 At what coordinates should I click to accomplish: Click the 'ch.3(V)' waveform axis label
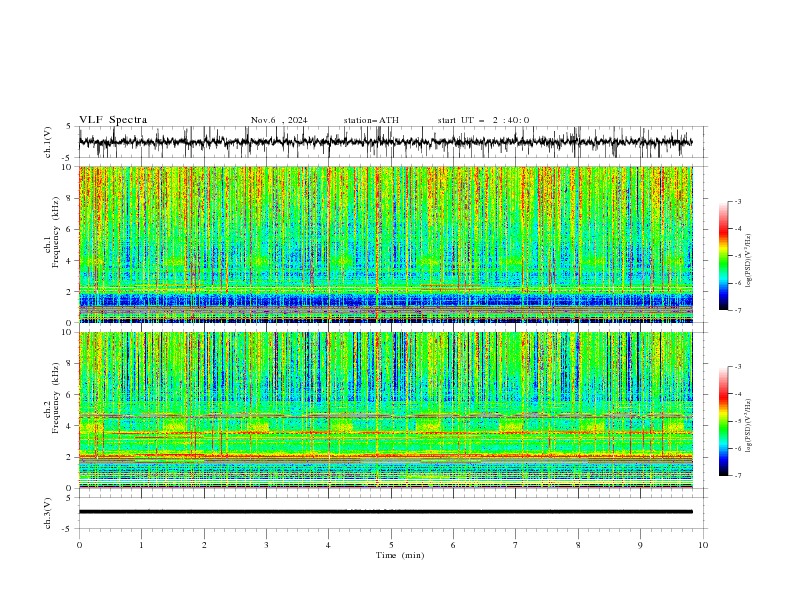(x=48, y=513)
